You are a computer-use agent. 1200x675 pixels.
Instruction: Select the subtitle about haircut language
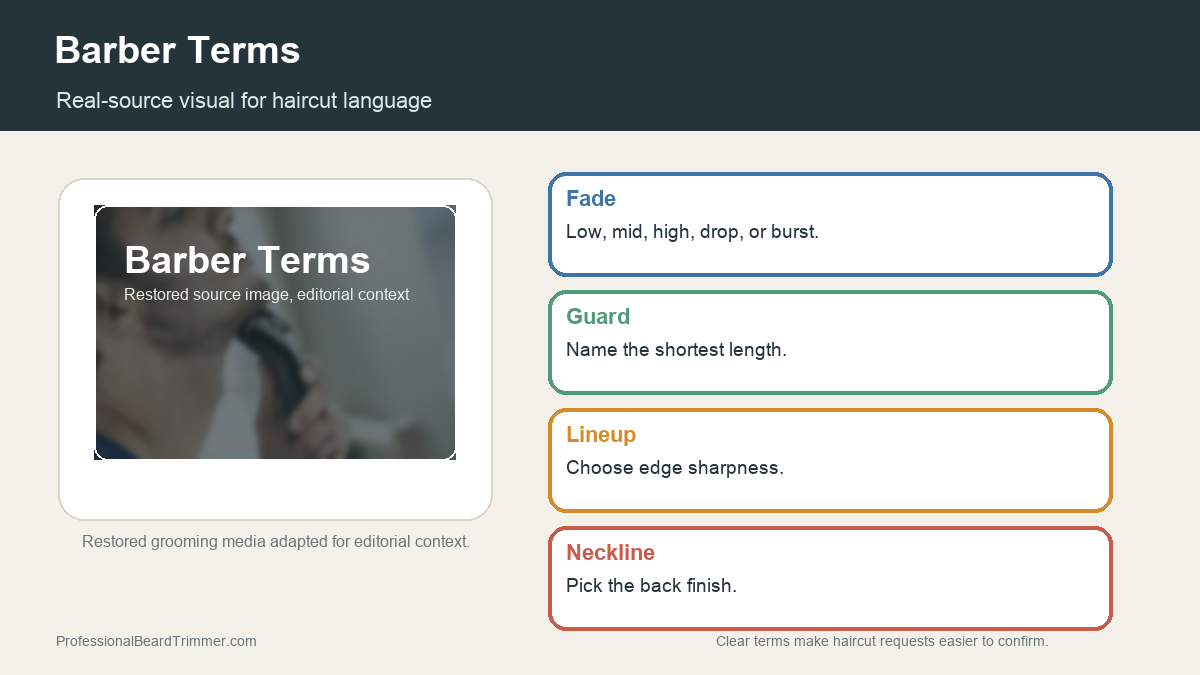[244, 100]
